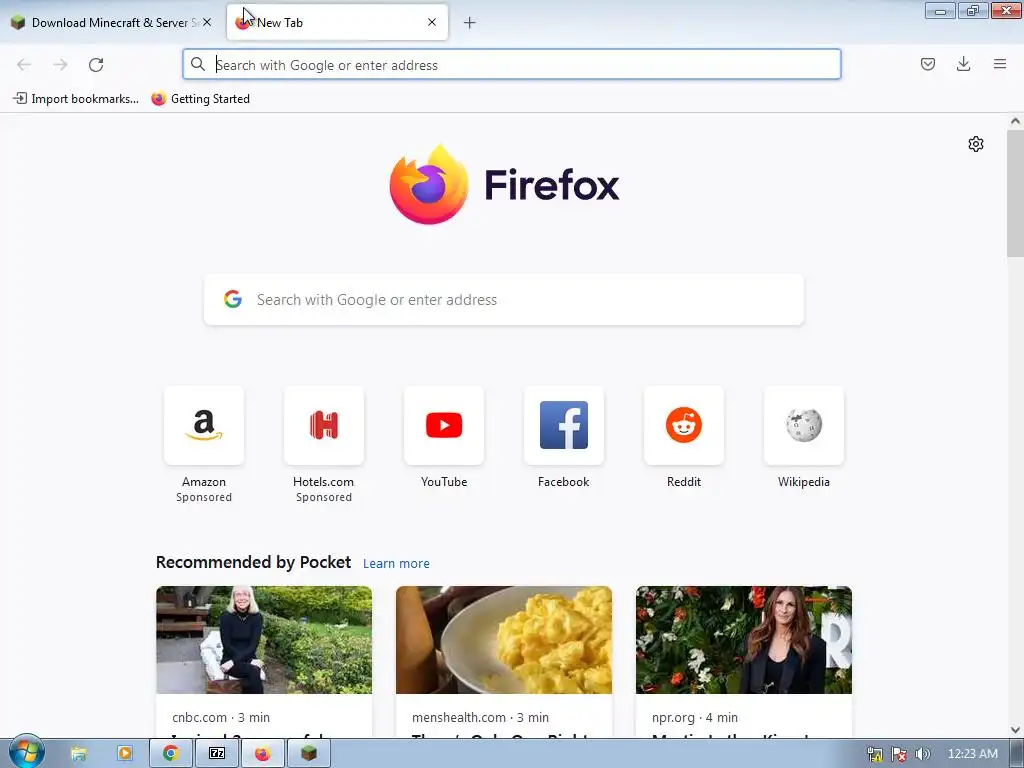This screenshot has width=1024, height=768.
Task: Go back using the back arrow
Action: pos(24,65)
